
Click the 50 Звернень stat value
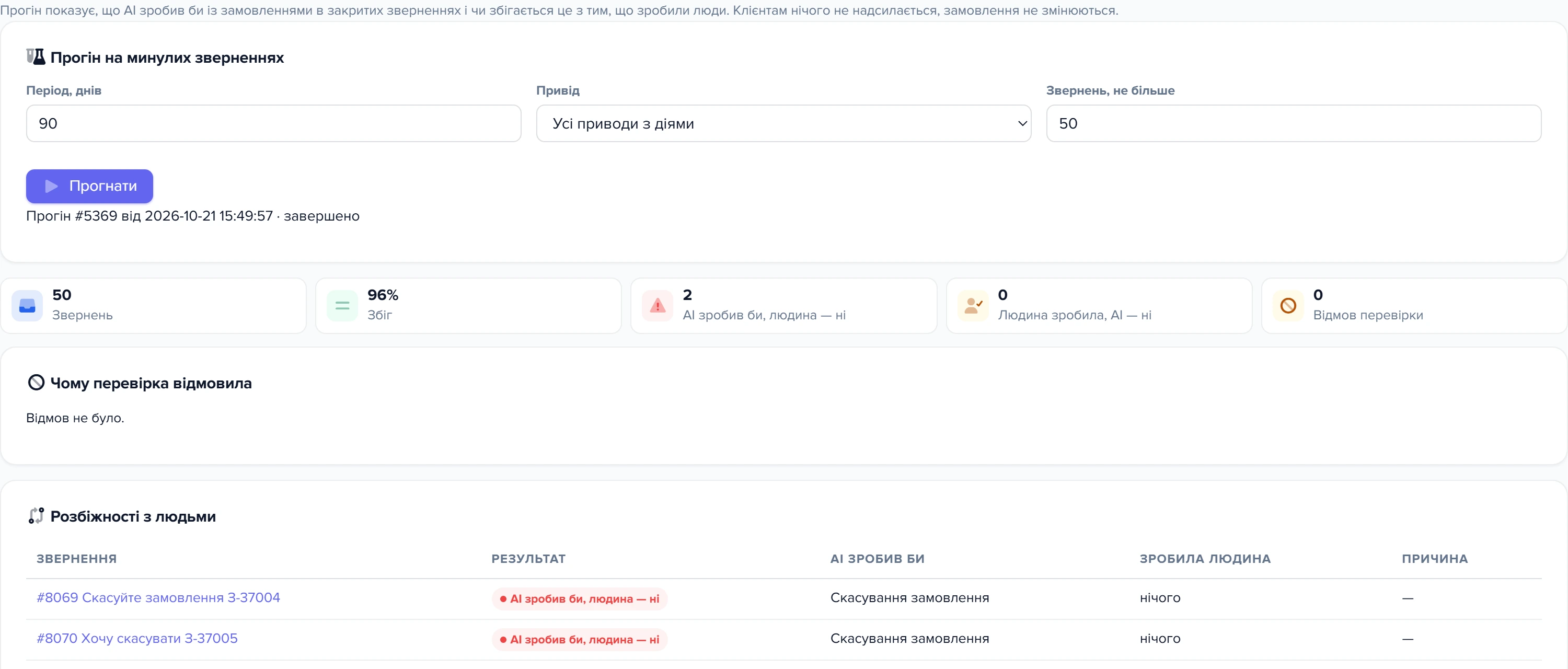[x=62, y=295]
